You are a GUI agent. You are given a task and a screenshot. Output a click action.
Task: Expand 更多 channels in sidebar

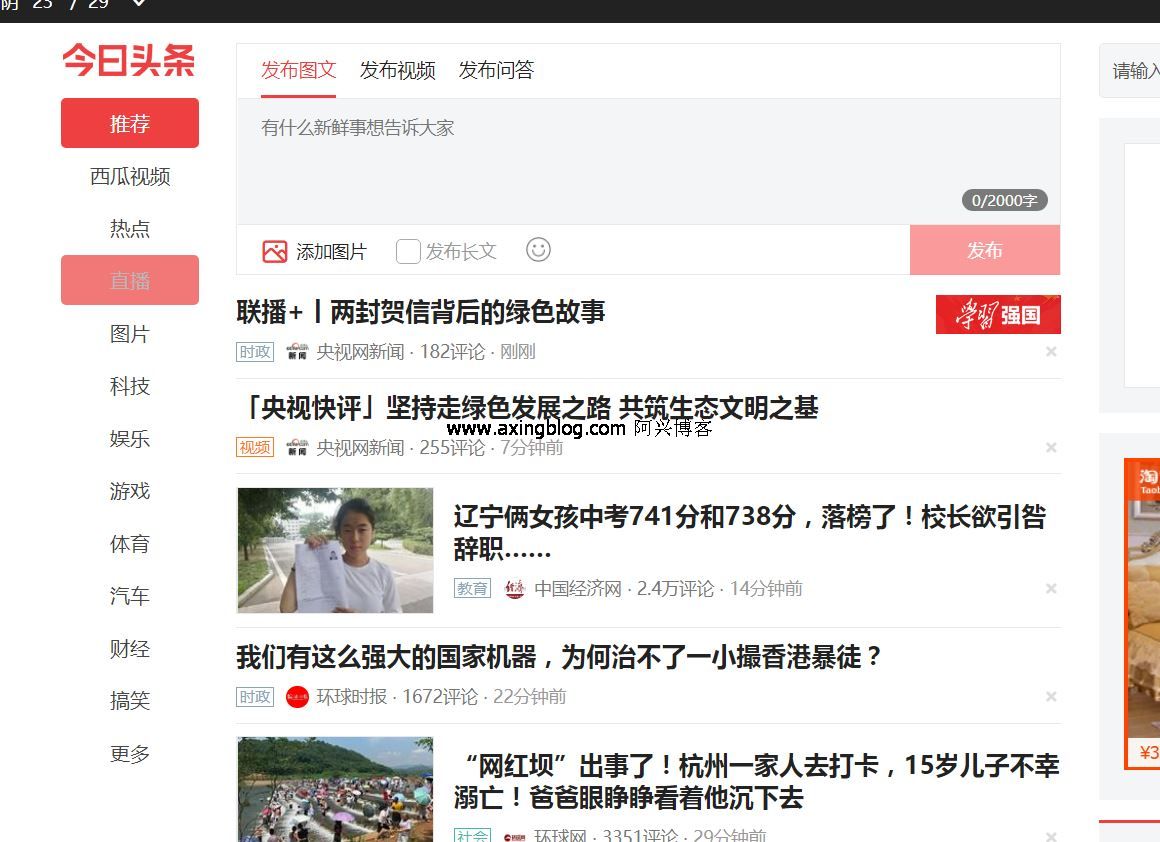pyautogui.click(x=129, y=753)
